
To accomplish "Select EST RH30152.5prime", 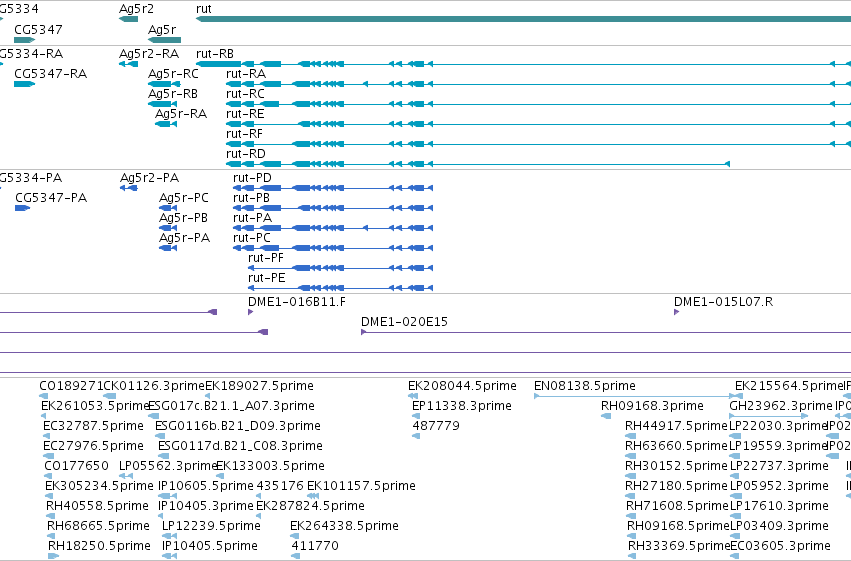I will (676, 467).
